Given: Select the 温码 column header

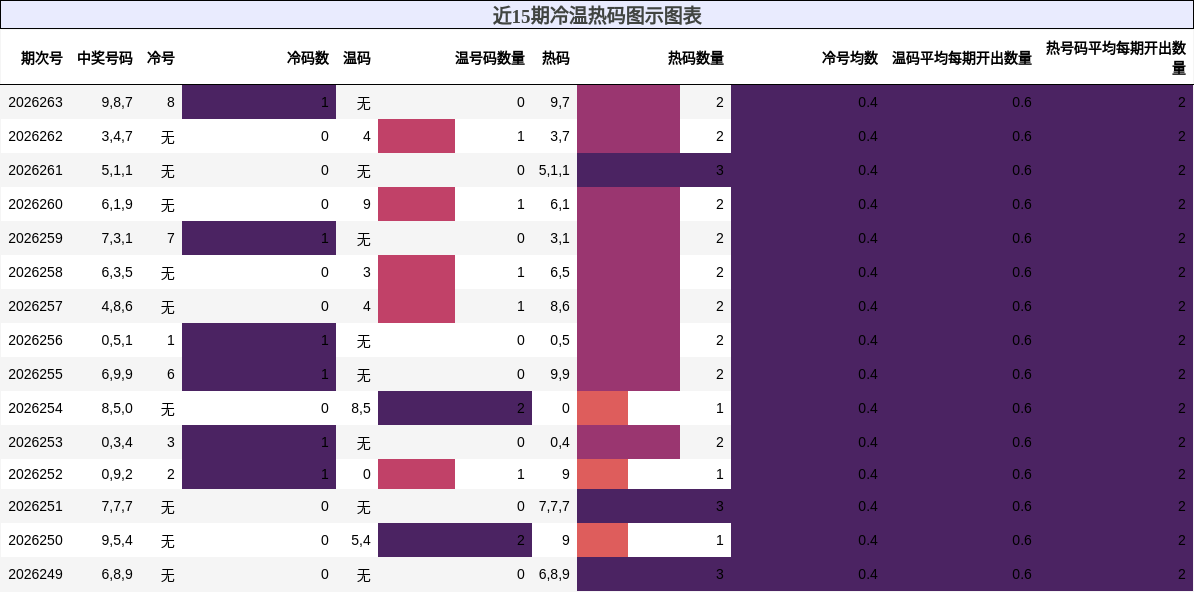Looking at the screenshot, I should (356, 58).
